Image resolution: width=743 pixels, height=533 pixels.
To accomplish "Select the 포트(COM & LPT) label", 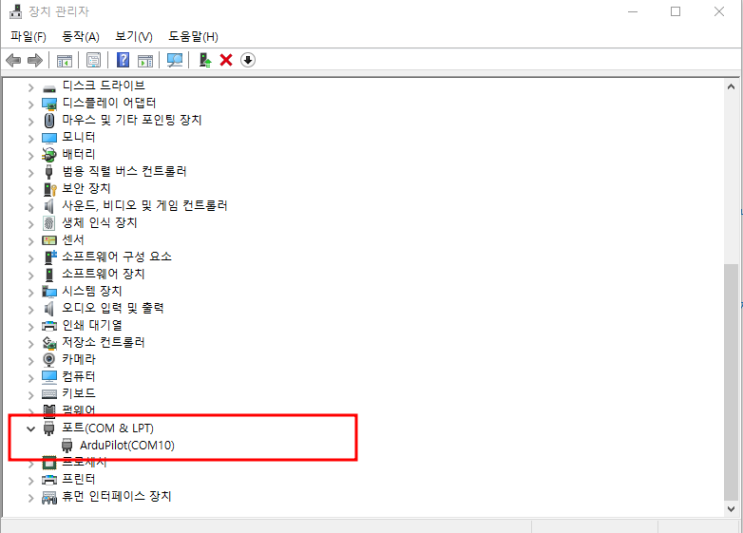I will (x=108, y=428).
